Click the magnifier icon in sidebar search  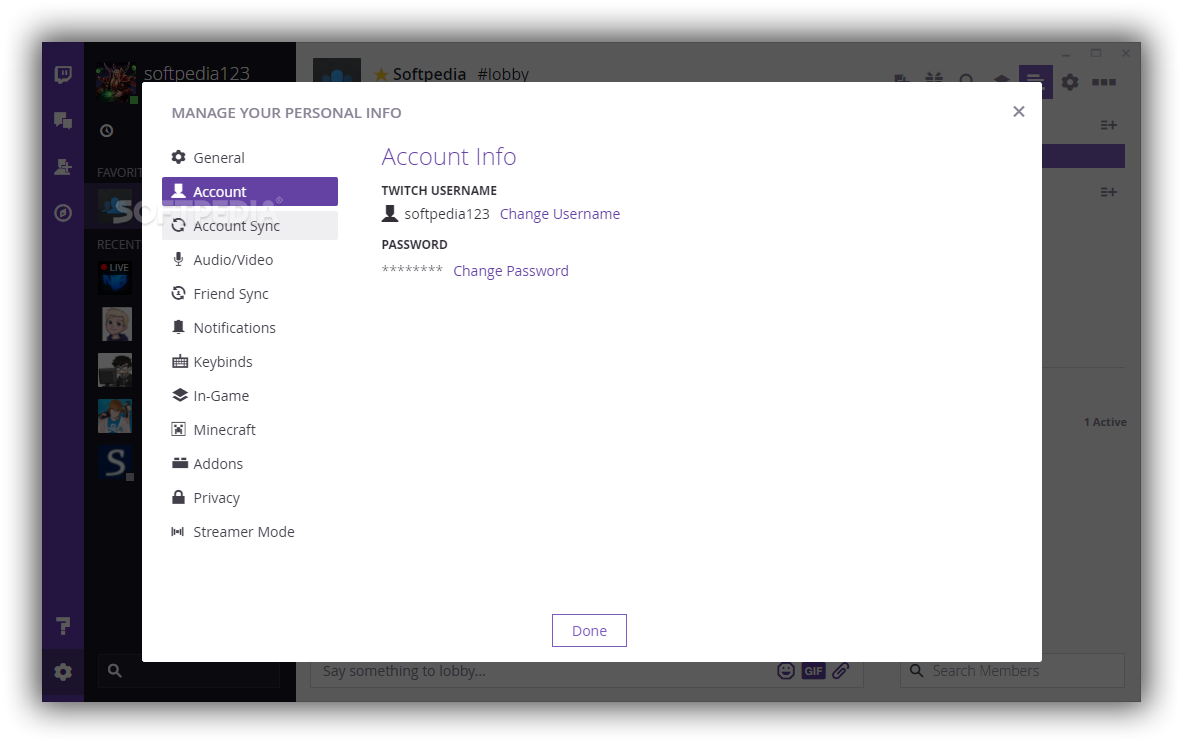coord(115,670)
